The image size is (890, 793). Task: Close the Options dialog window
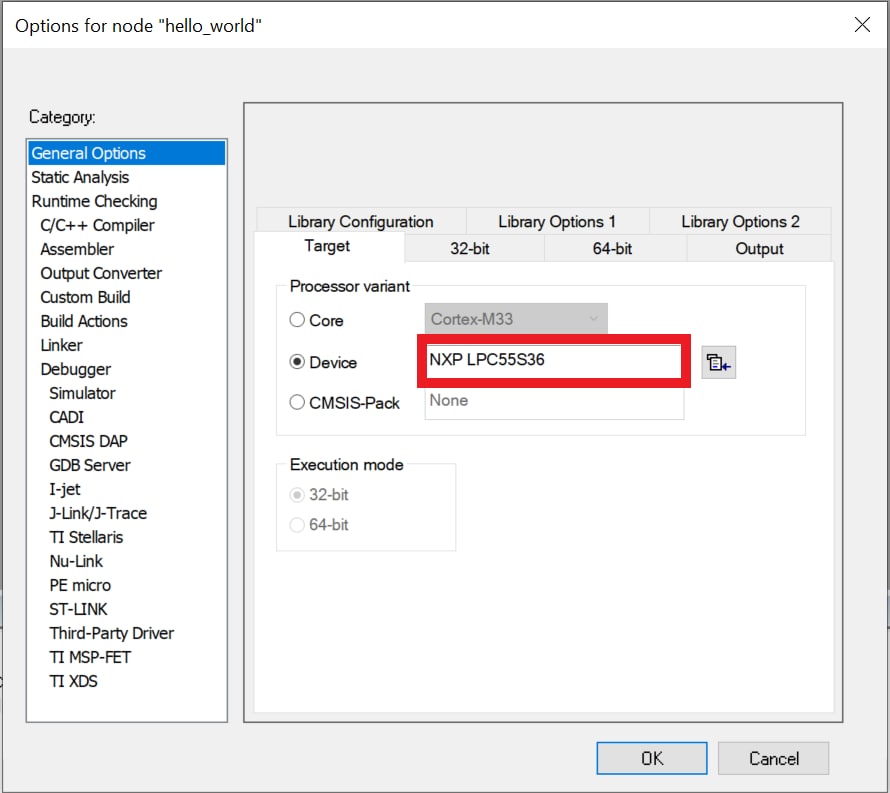861,25
